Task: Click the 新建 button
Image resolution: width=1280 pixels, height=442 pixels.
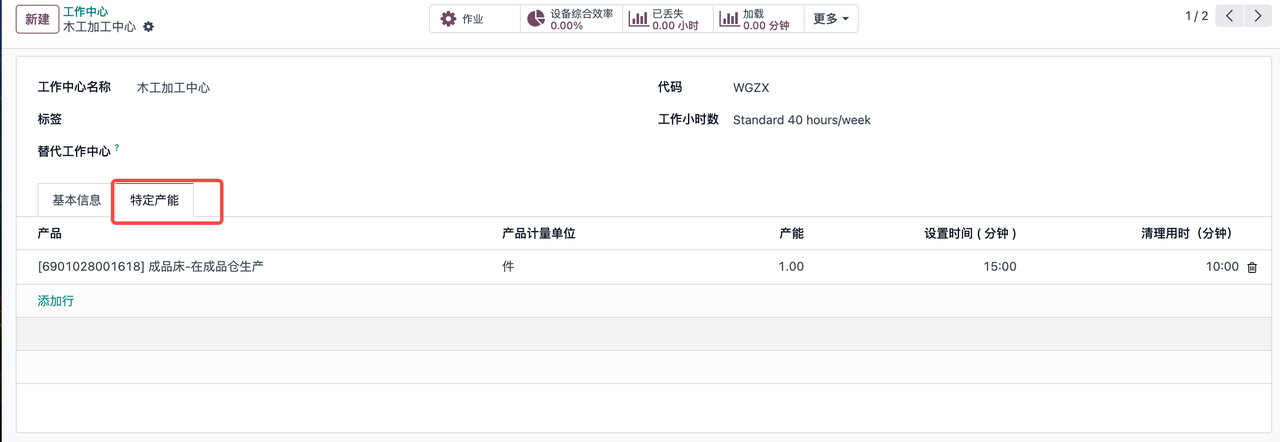Action: (x=37, y=19)
